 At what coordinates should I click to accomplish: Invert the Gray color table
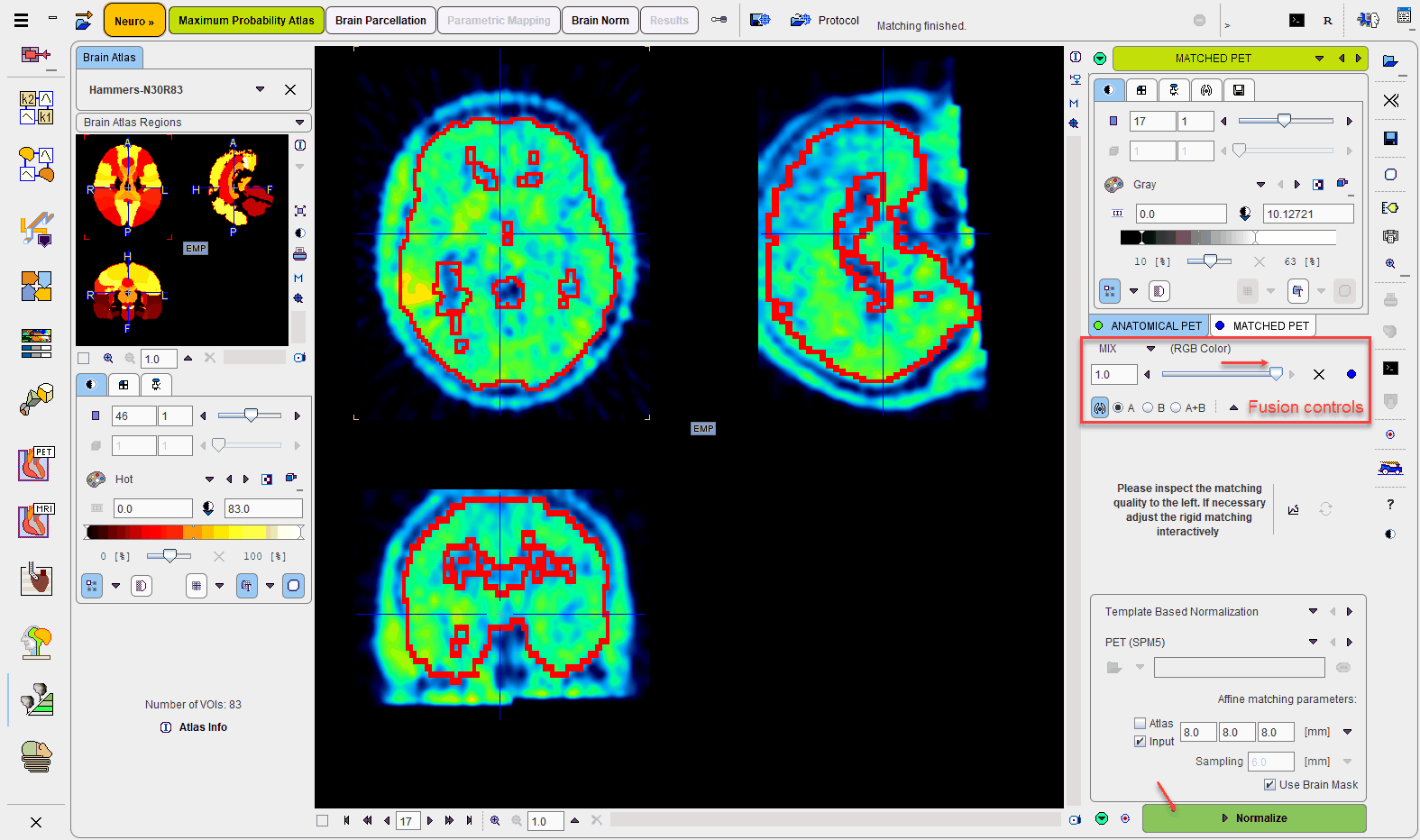pyautogui.click(x=1318, y=185)
